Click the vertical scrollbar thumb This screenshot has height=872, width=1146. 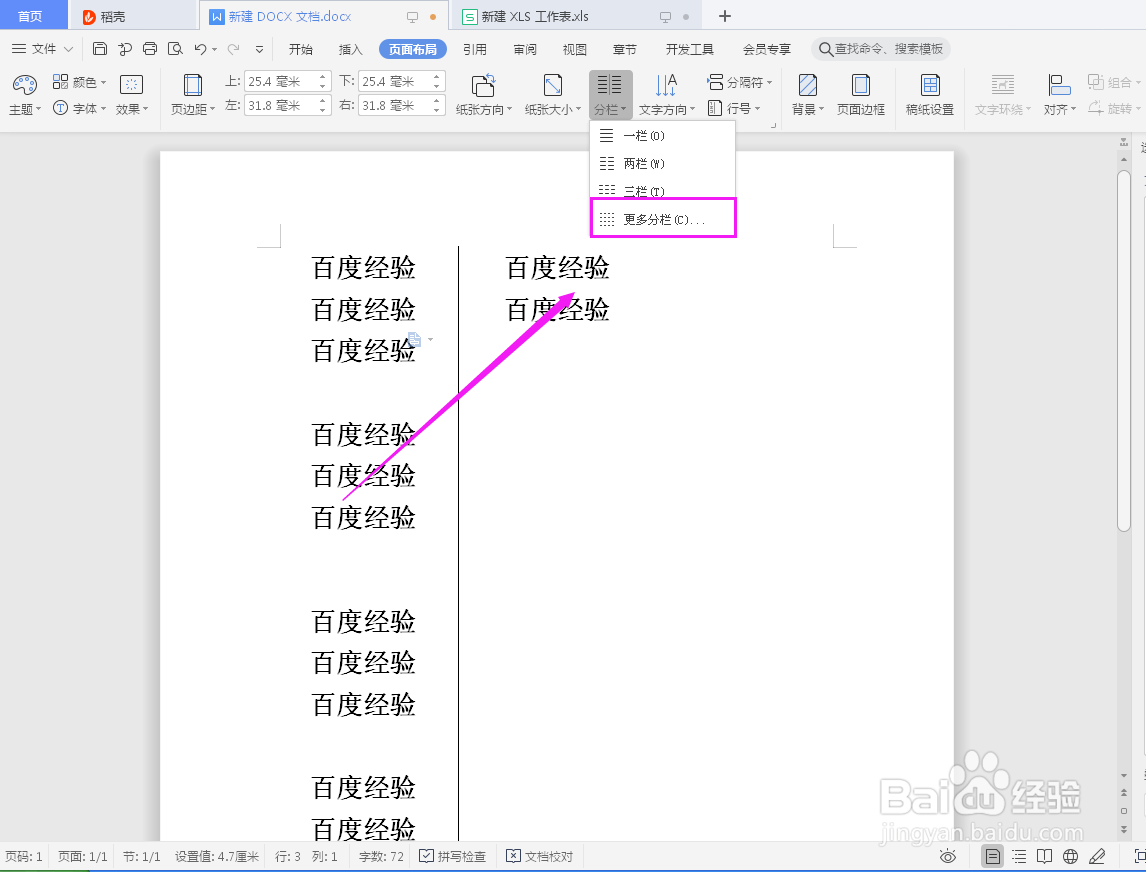(1124, 351)
